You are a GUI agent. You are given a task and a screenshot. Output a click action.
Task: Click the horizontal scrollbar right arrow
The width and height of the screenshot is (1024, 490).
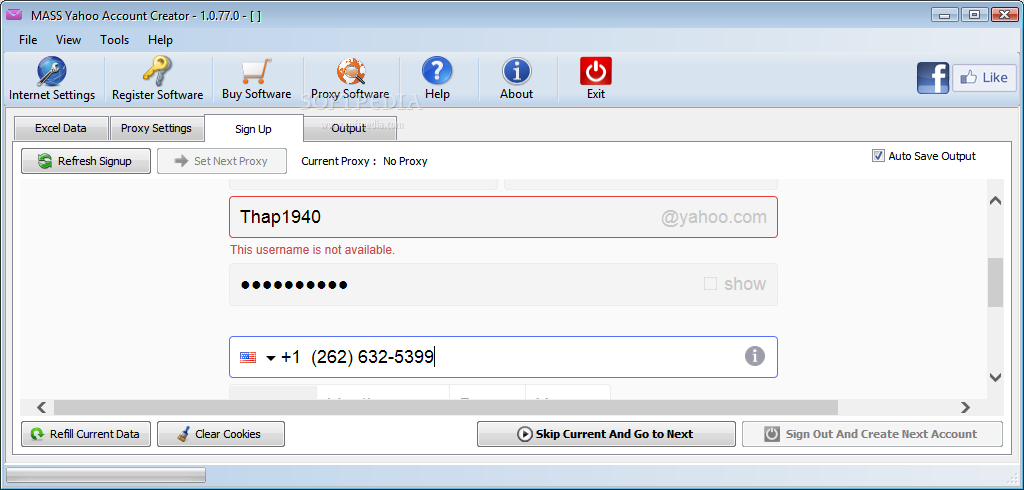coord(965,408)
